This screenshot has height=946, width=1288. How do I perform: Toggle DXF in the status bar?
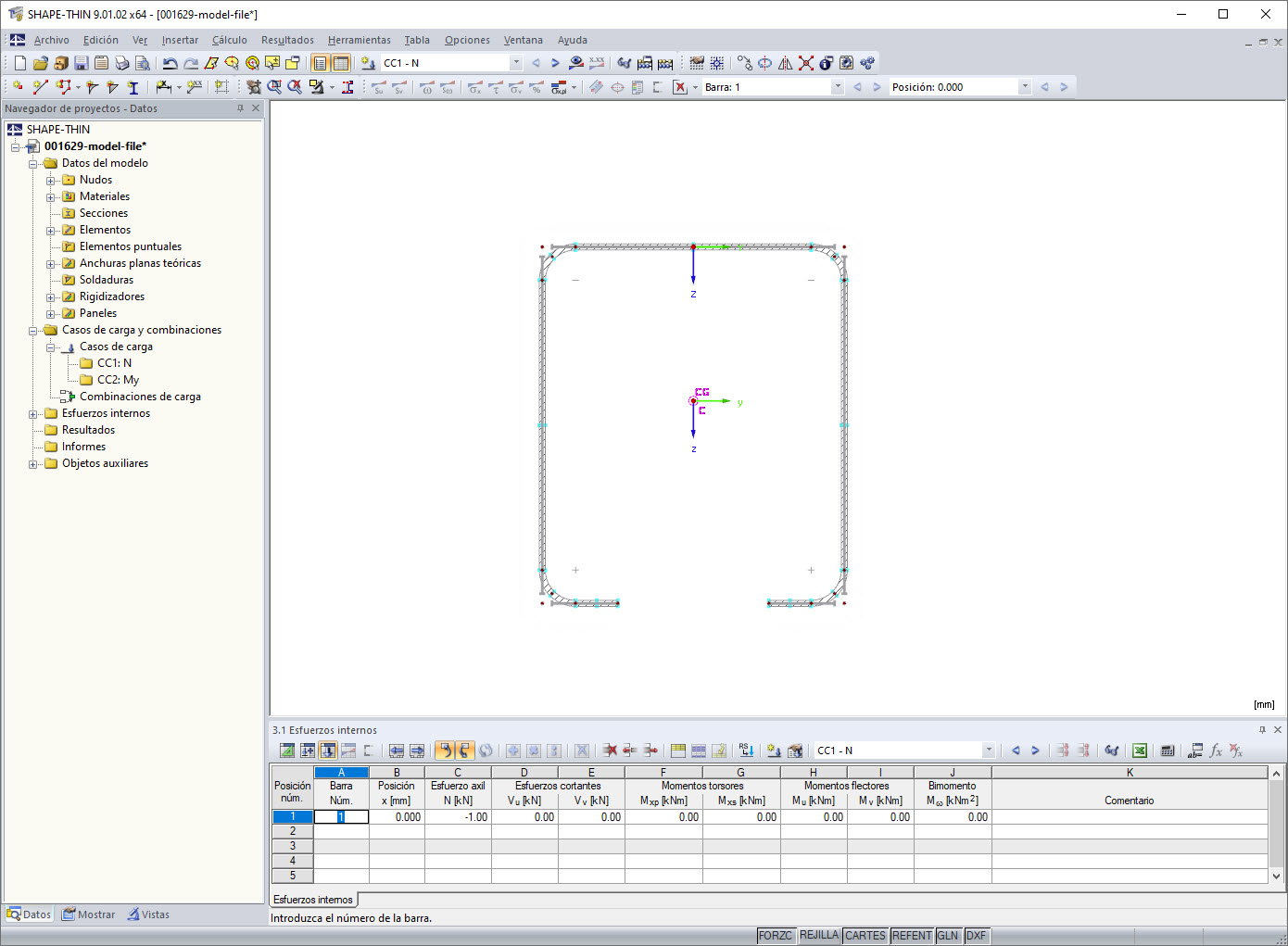click(x=977, y=936)
